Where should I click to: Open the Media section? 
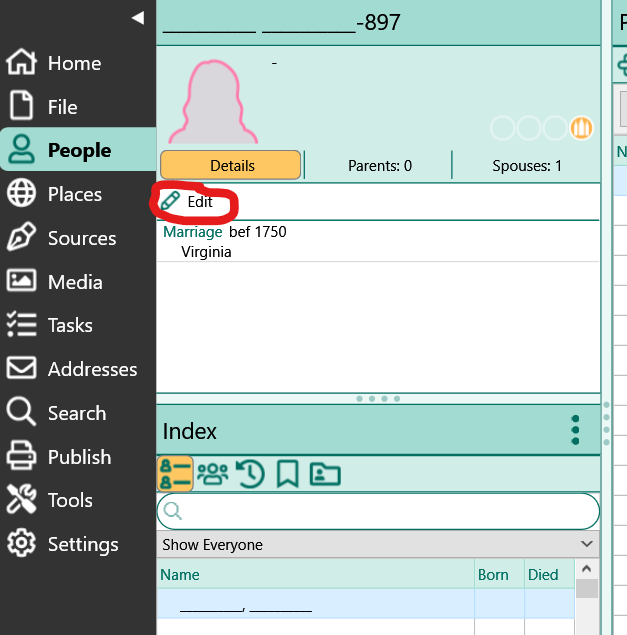click(x=55, y=281)
